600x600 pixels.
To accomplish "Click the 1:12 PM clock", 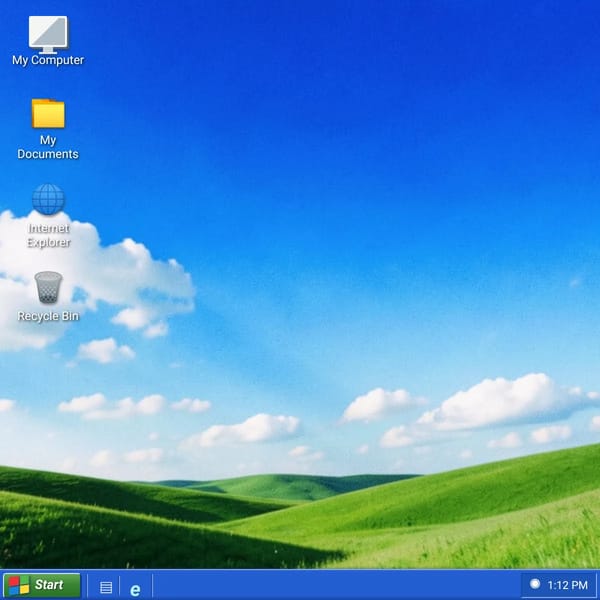I will 567,585.
